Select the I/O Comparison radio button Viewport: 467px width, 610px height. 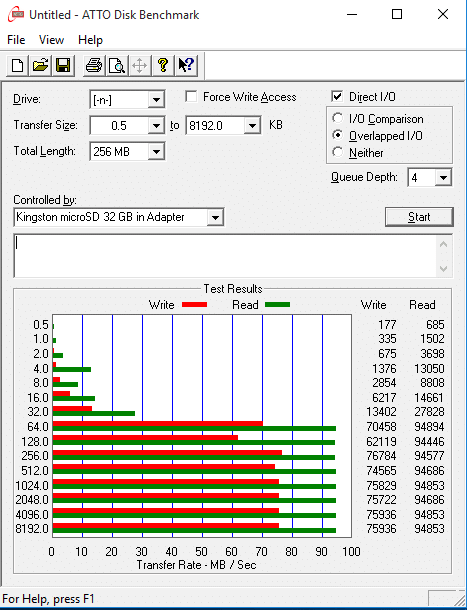tap(337, 118)
